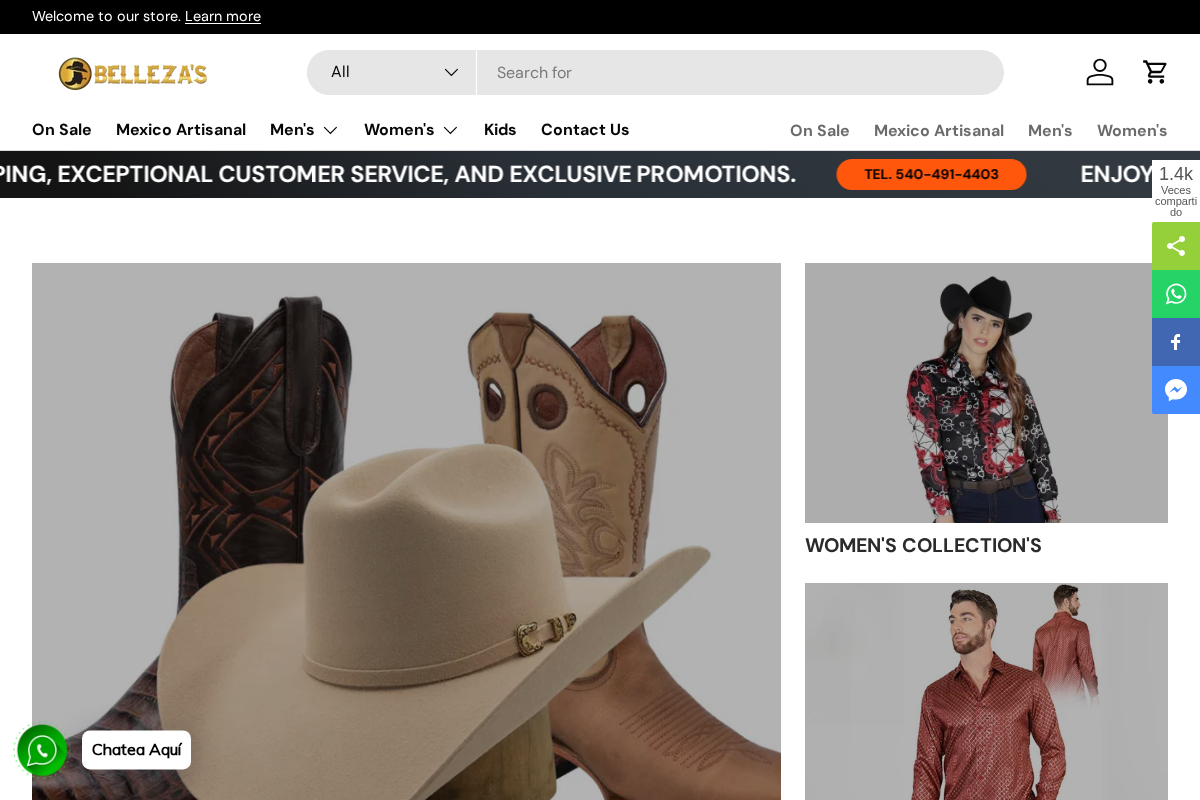Share the page via WhatsApp icon
The image size is (1200, 800).
point(1176,293)
